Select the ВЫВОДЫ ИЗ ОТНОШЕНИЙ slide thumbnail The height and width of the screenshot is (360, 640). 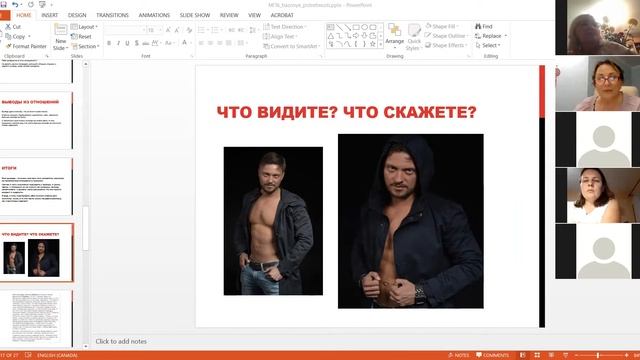pyautogui.click(x=36, y=120)
